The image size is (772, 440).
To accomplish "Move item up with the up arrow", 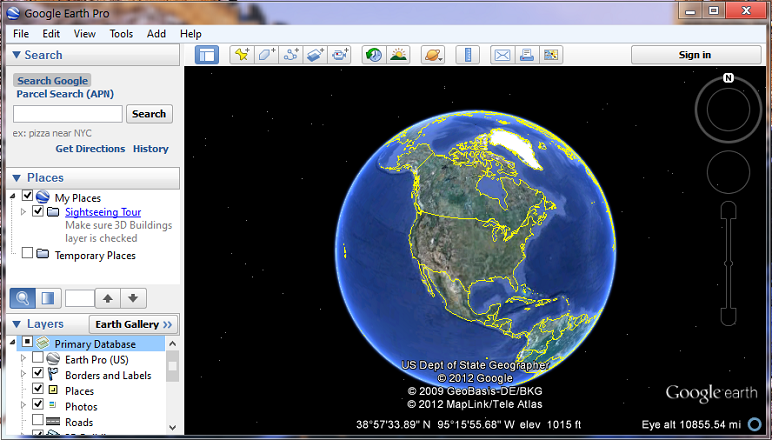I will (108, 298).
